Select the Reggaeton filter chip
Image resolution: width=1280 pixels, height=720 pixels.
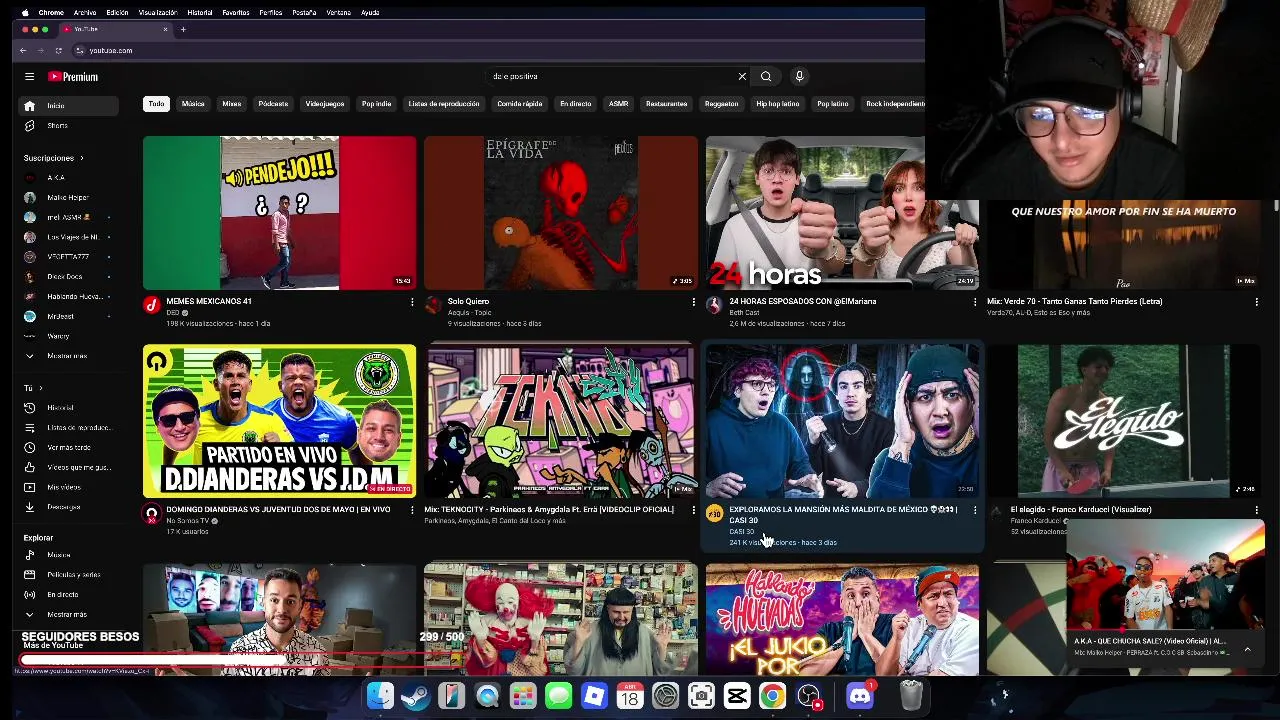[721, 104]
